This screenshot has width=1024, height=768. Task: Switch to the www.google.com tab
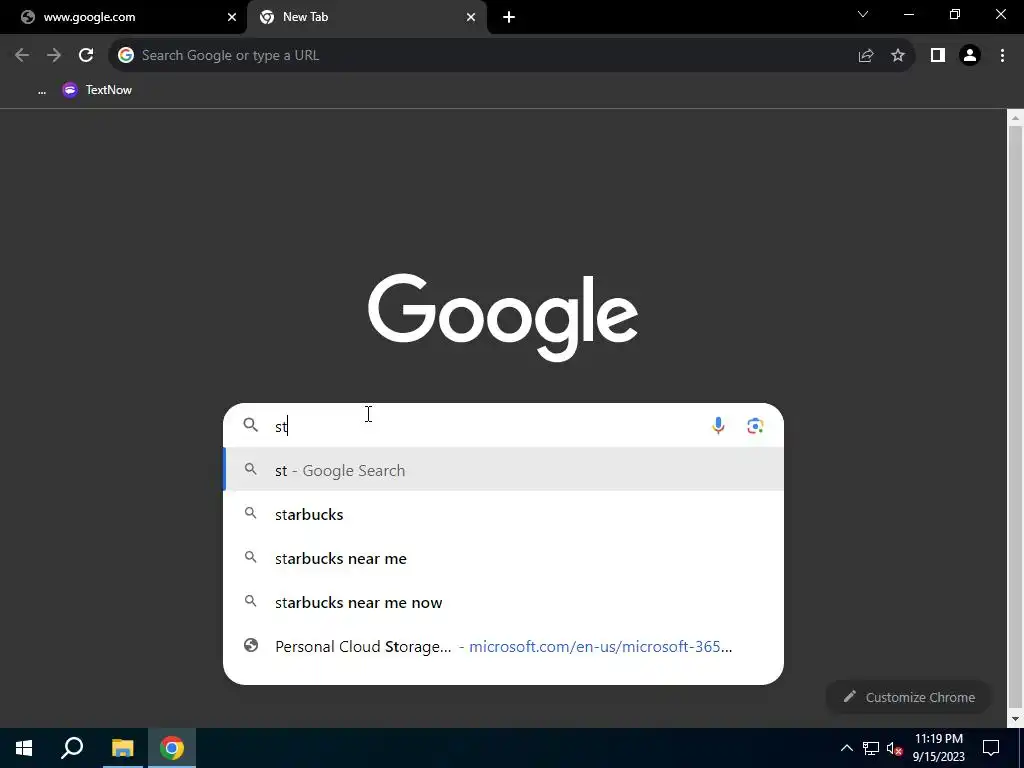pyautogui.click(x=124, y=18)
